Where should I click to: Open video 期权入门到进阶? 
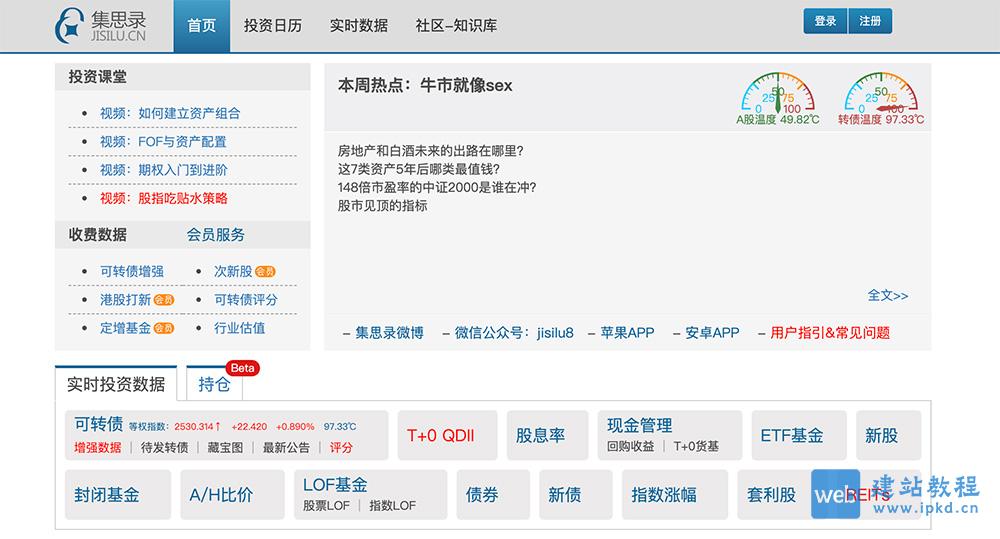164,170
